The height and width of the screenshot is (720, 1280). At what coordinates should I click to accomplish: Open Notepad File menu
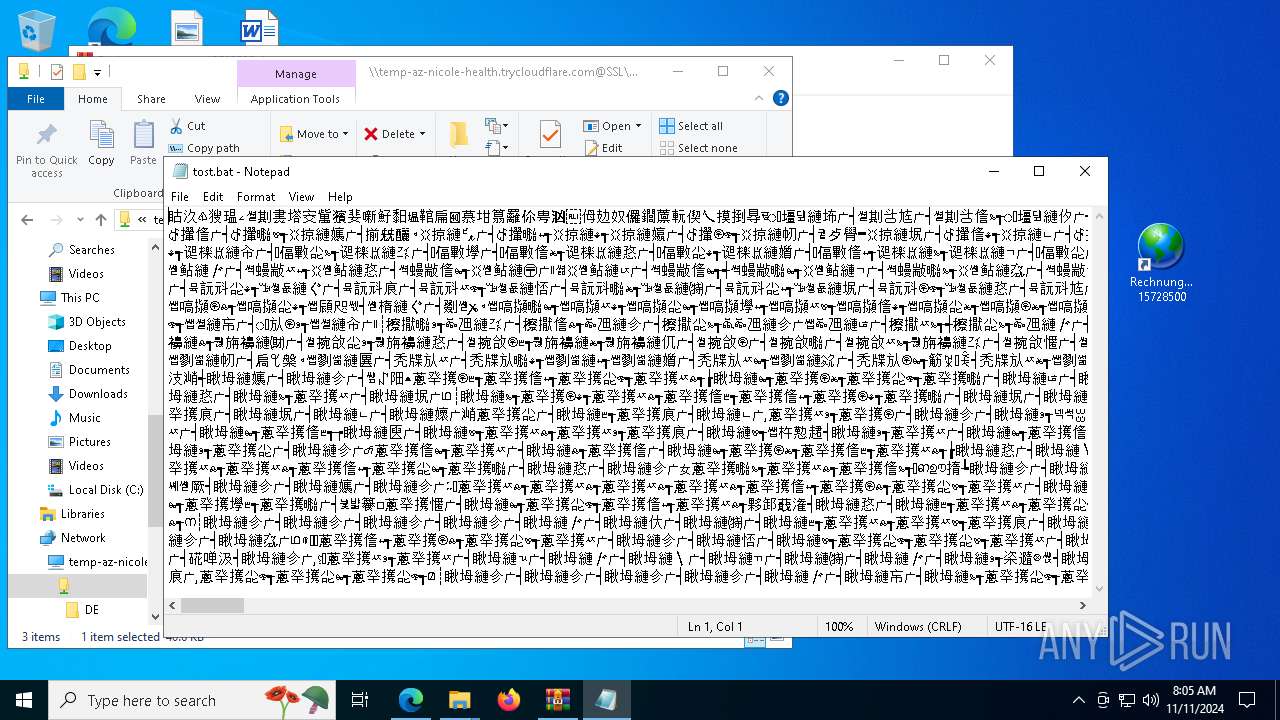[180, 197]
